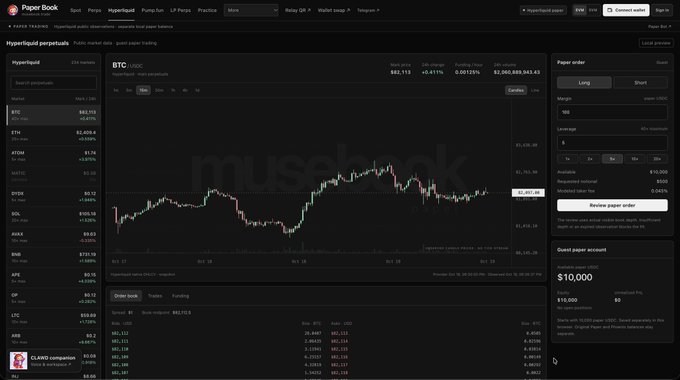The image size is (680, 380).
Task: Switch to the Funding tab
Action: (180, 296)
